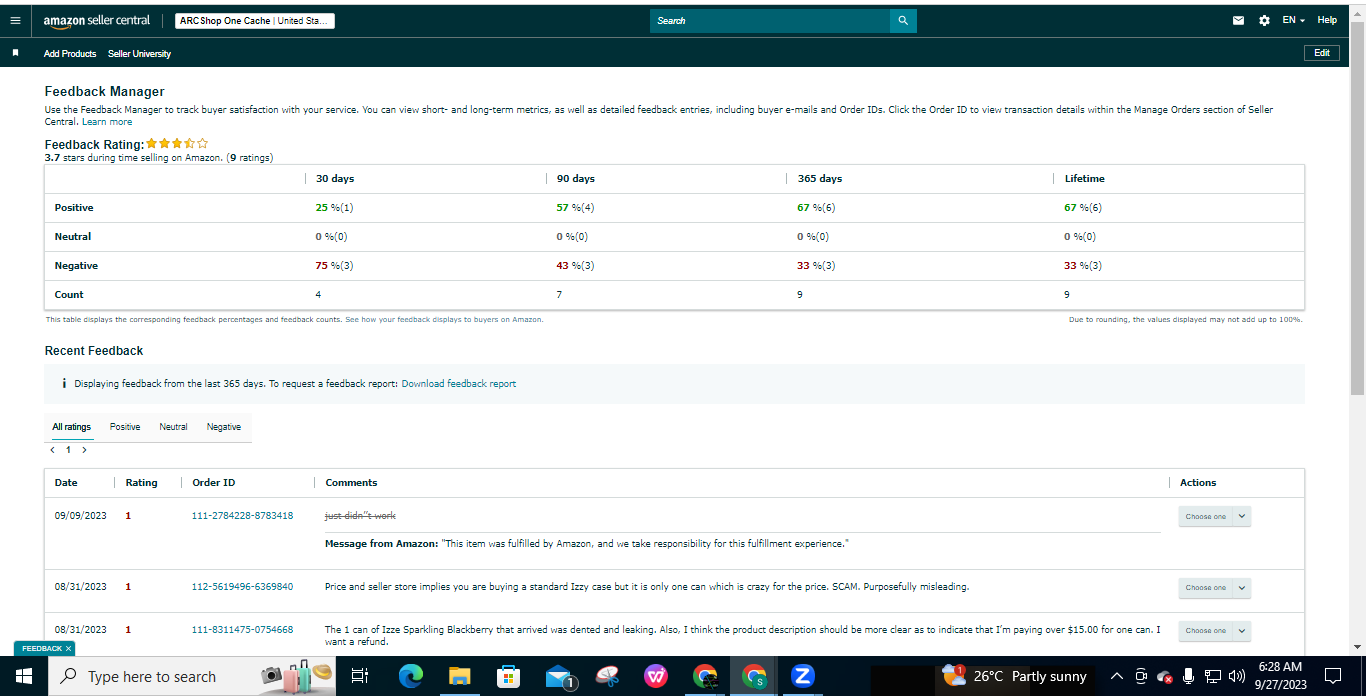The width and height of the screenshot is (1366, 696).
Task: Open Choose one dropdown for order 112-5619496-6369840
Action: tap(1214, 587)
